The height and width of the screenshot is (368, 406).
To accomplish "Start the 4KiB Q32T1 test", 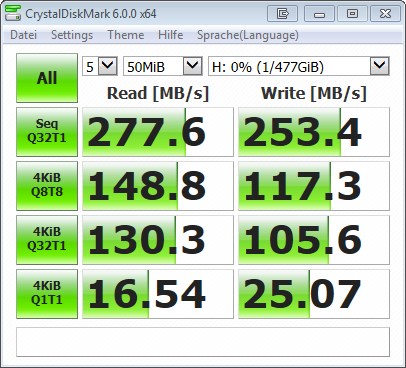I will coord(47,240).
